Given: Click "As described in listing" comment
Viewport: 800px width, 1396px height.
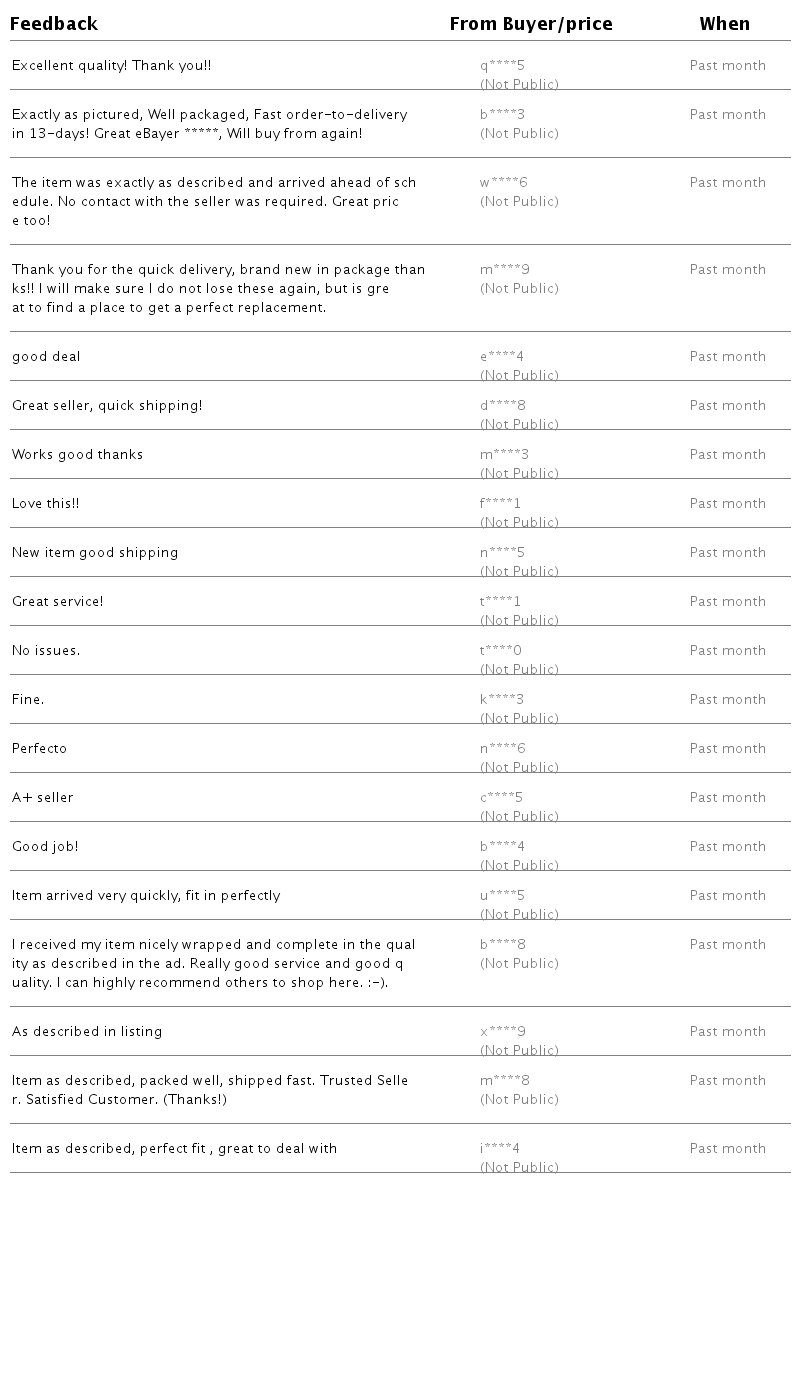Looking at the screenshot, I should [x=87, y=1032].
